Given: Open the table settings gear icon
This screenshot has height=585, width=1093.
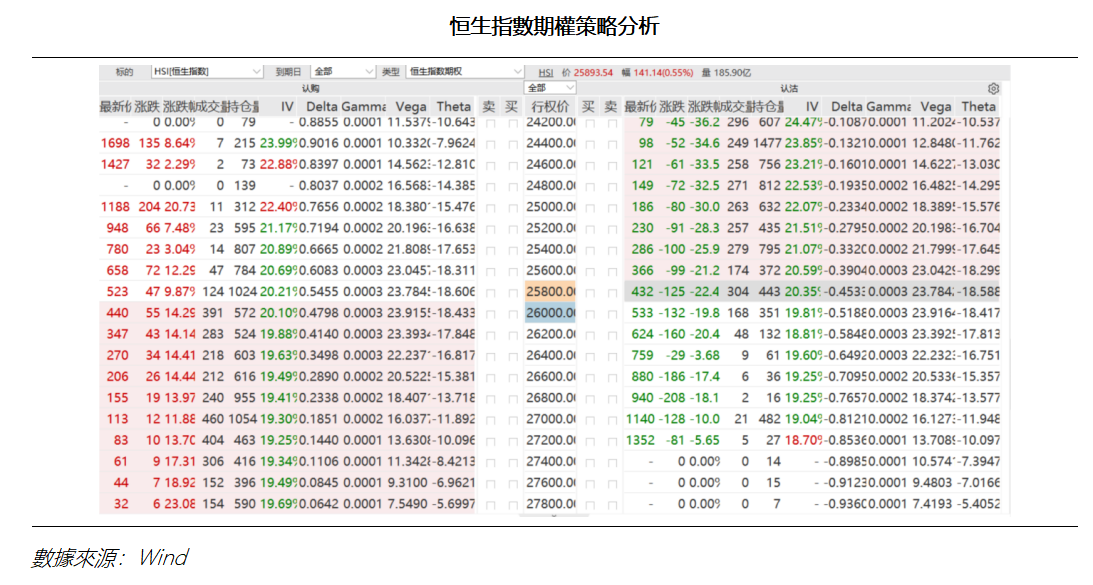Looking at the screenshot, I should point(993,89).
